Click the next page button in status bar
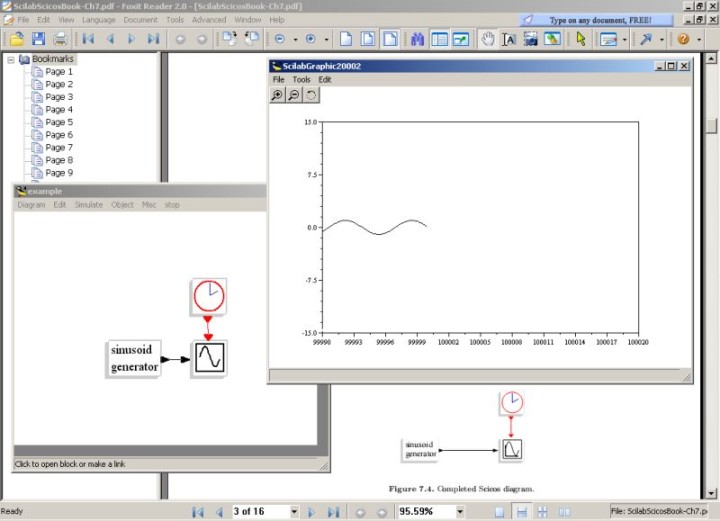 click(x=312, y=511)
